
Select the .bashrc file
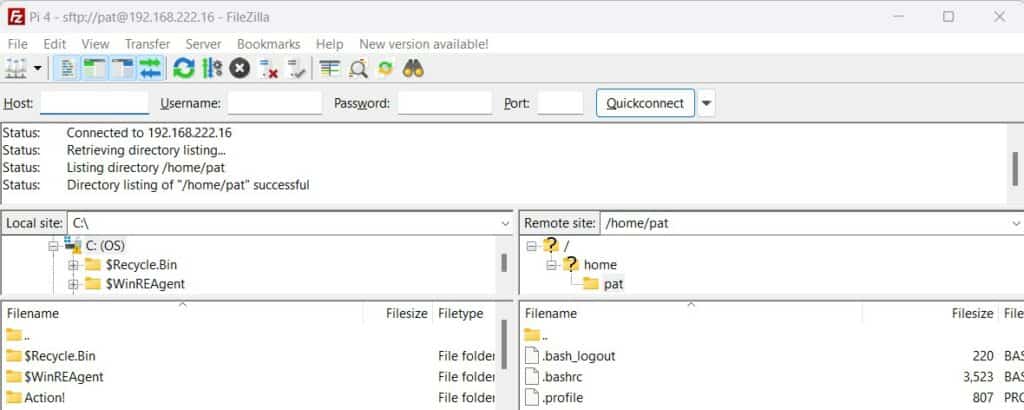click(562, 377)
